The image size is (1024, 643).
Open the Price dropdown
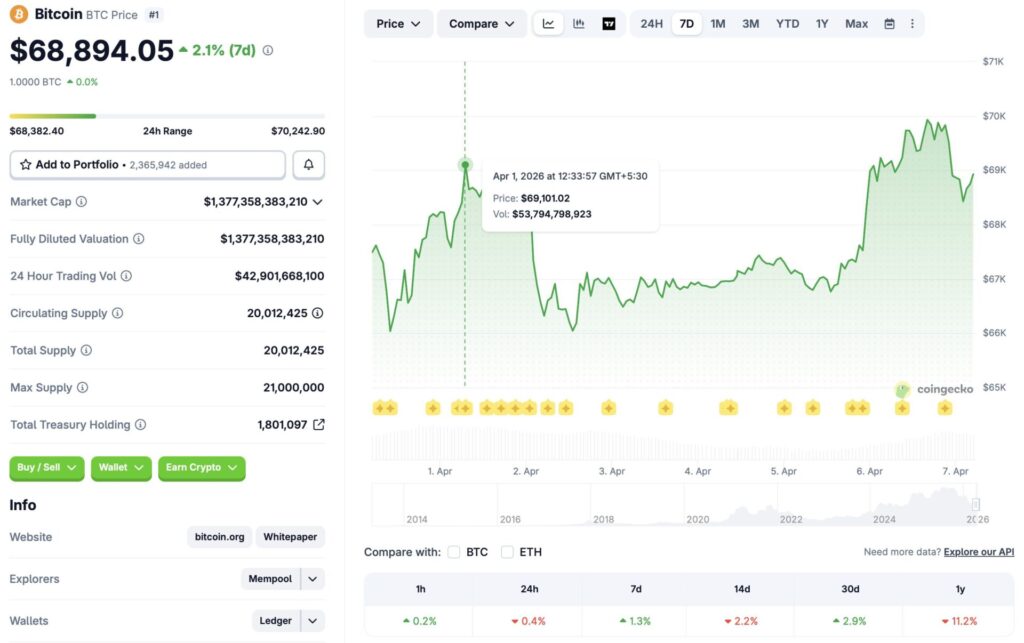click(398, 23)
